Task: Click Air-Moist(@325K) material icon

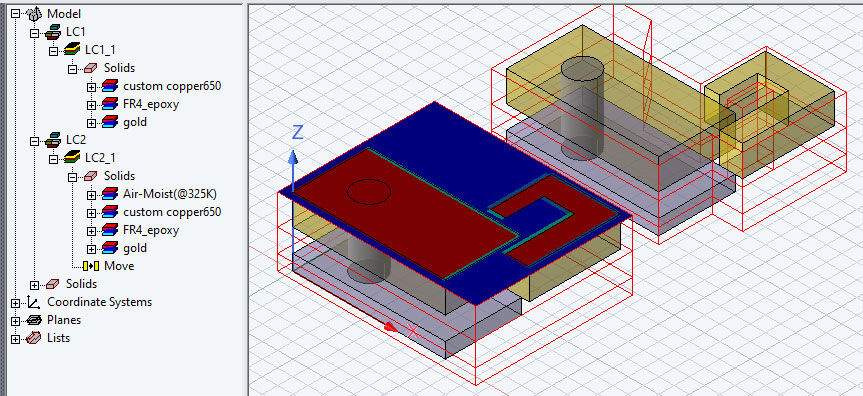Action: (110, 194)
